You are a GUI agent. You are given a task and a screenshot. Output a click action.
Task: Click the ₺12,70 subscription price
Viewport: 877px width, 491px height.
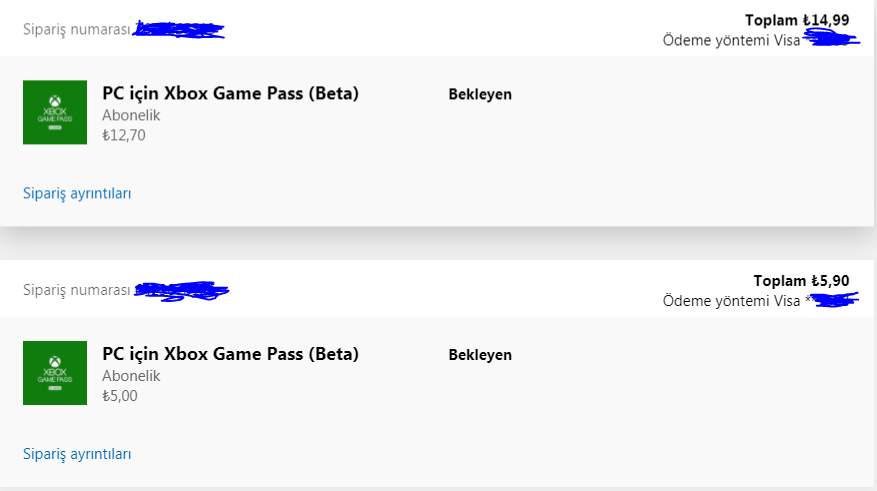pyautogui.click(x=124, y=135)
